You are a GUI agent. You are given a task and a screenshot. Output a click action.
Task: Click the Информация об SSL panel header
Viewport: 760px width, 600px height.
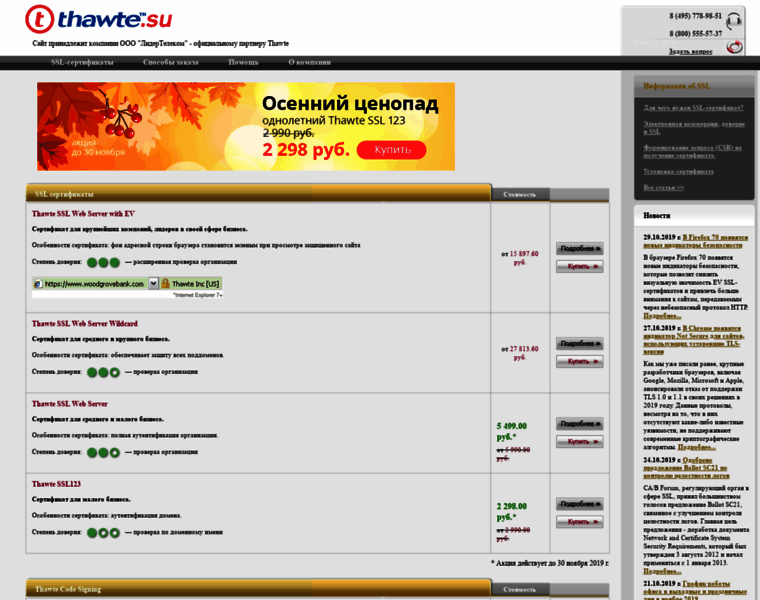(694, 86)
